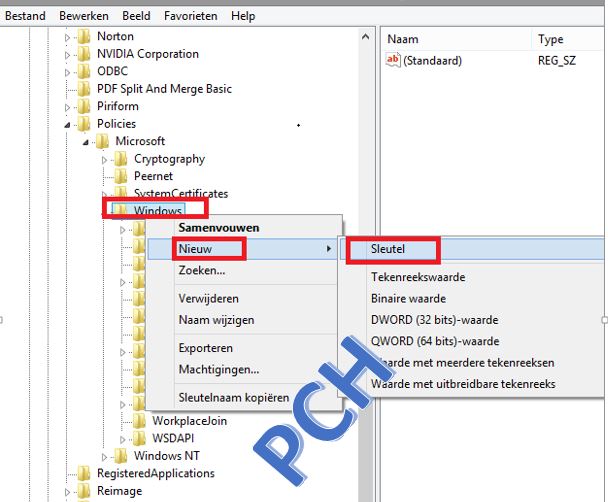Expand the WSDAPI key

123,440
